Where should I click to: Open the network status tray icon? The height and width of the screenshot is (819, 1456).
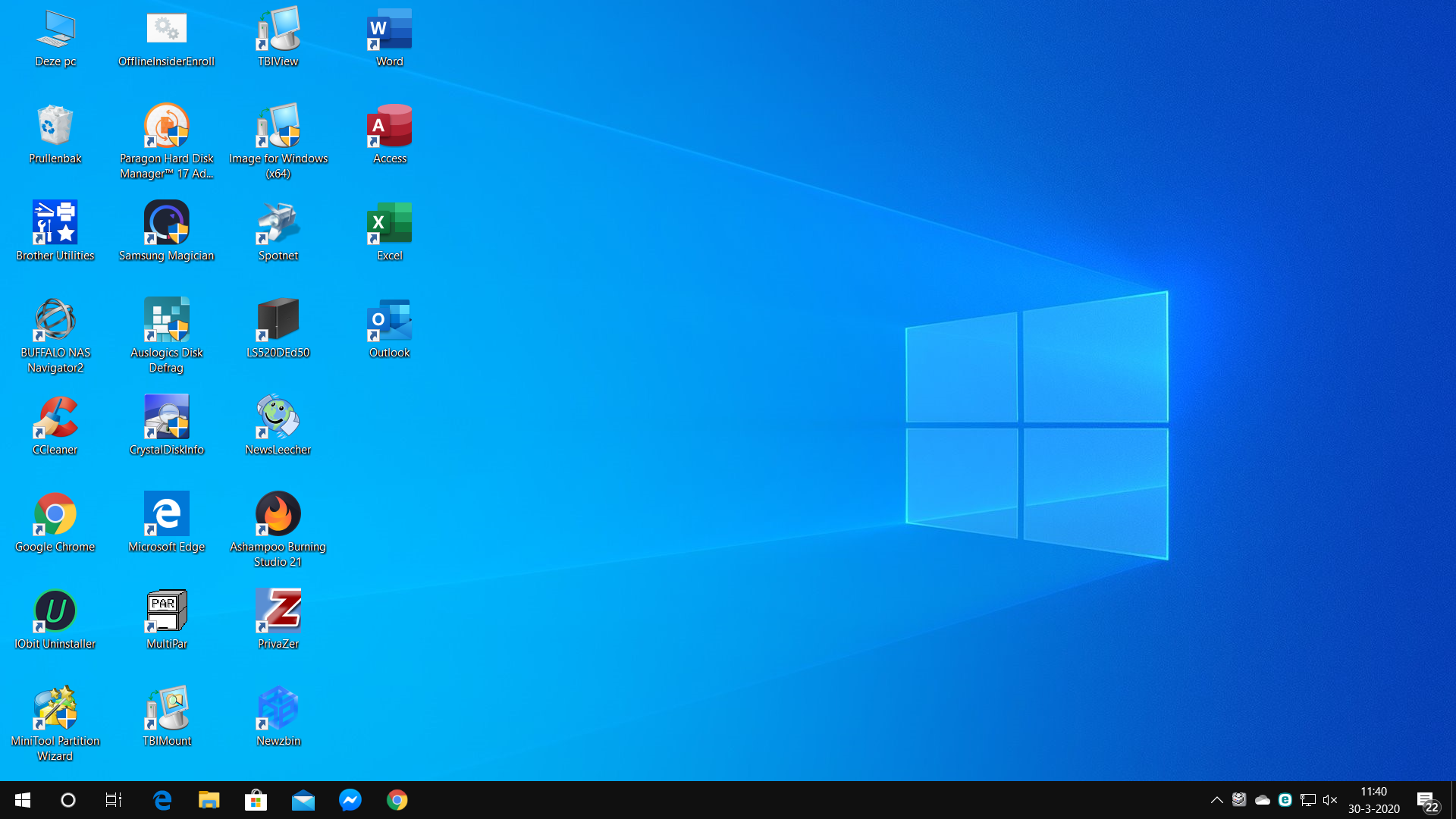point(1308,800)
